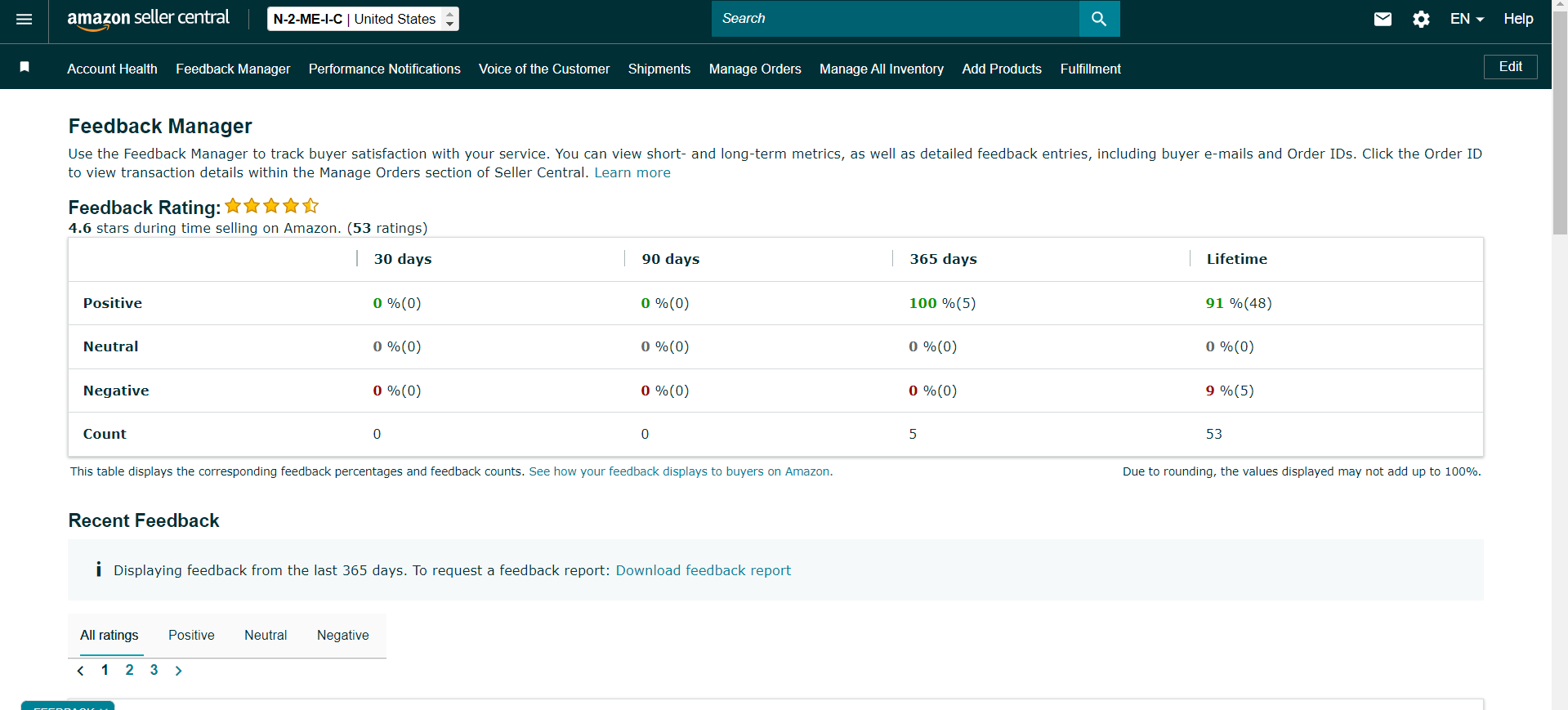
Task: Open the mail messages icon
Action: click(x=1383, y=19)
